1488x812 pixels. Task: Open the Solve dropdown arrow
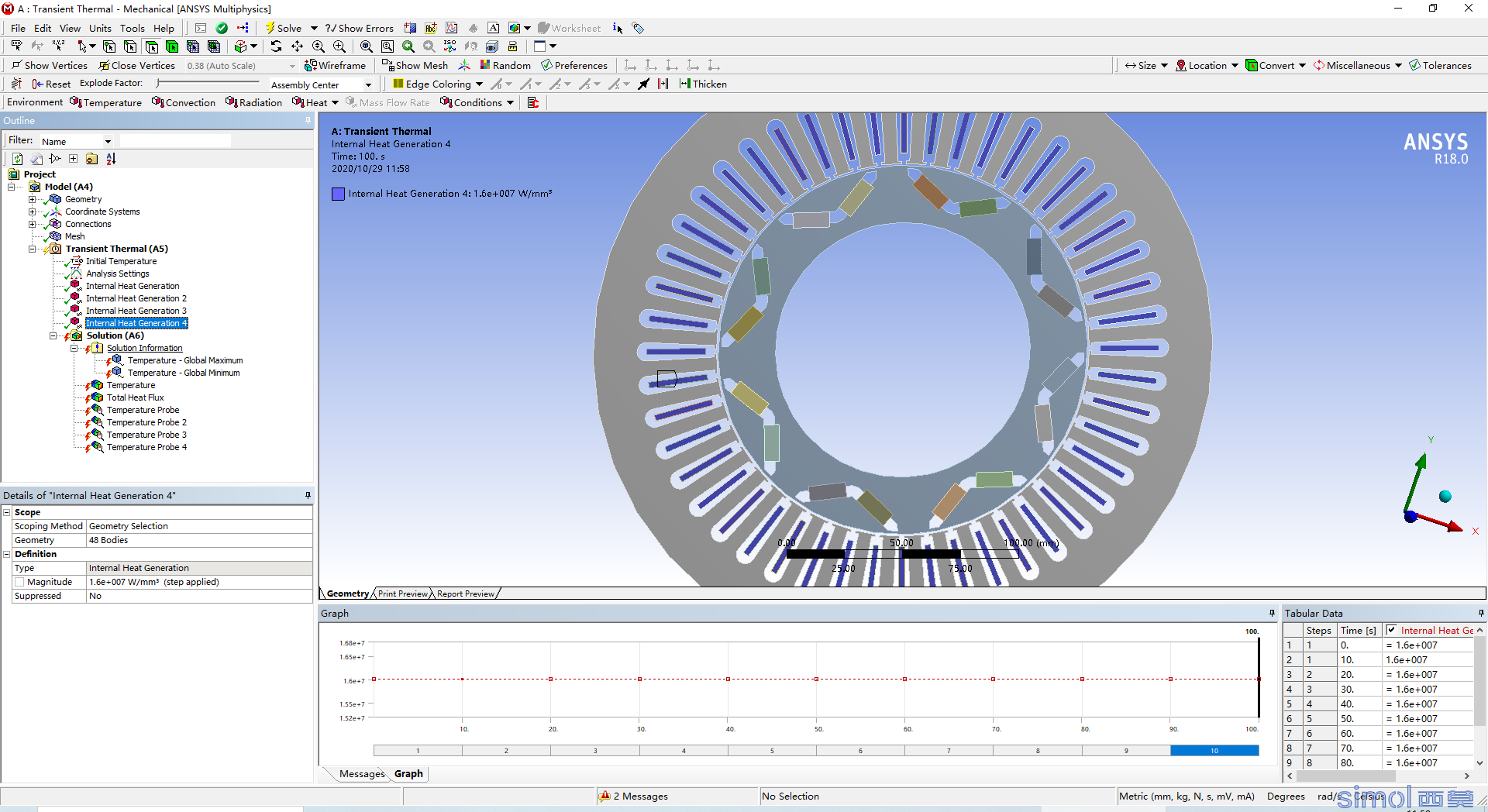[314, 29]
